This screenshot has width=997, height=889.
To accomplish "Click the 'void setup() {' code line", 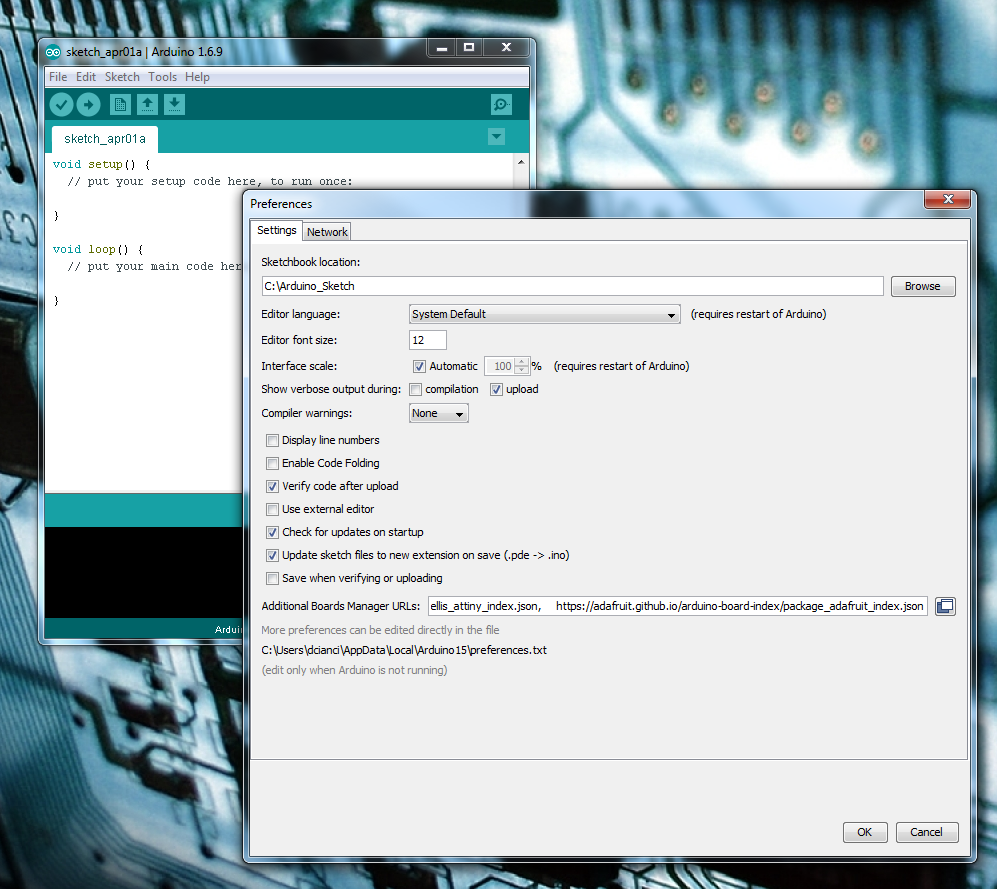I will pyautogui.click(x=102, y=164).
